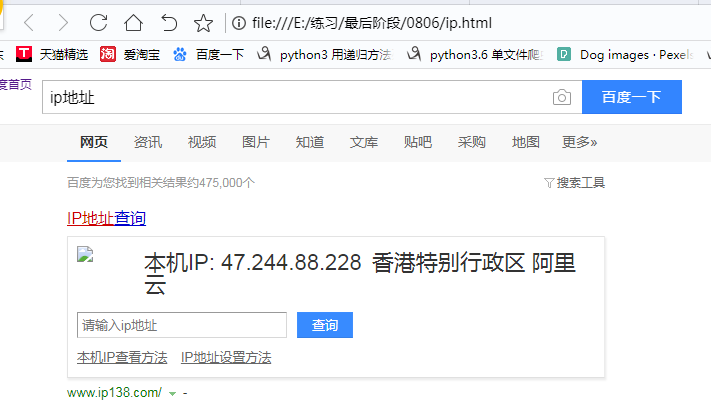Click the blue 百度一下 search button
Image resolution: width=711 pixels, height=415 pixels.
tap(632, 97)
